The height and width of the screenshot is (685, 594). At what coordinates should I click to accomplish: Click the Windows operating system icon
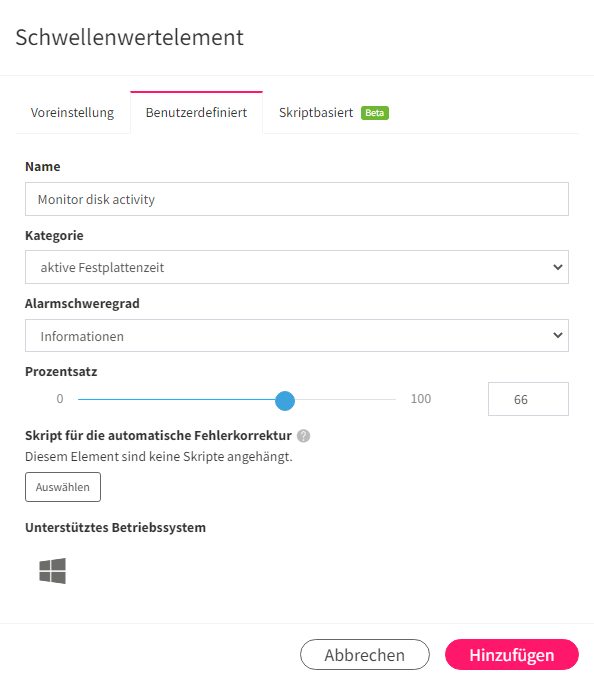point(52,571)
